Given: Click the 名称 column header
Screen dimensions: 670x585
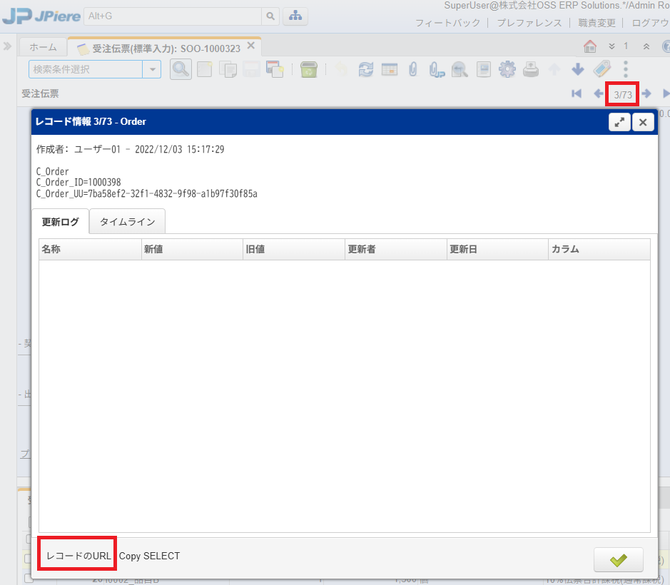Looking at the screenshot, I should click(90, 249).
